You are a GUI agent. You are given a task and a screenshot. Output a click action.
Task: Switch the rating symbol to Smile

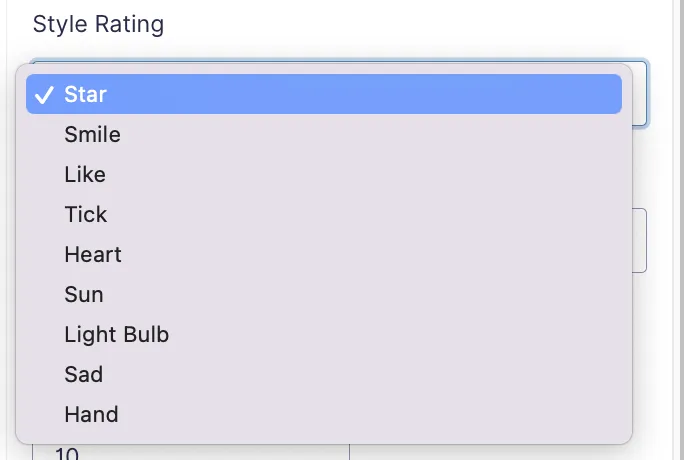(92, 135)
